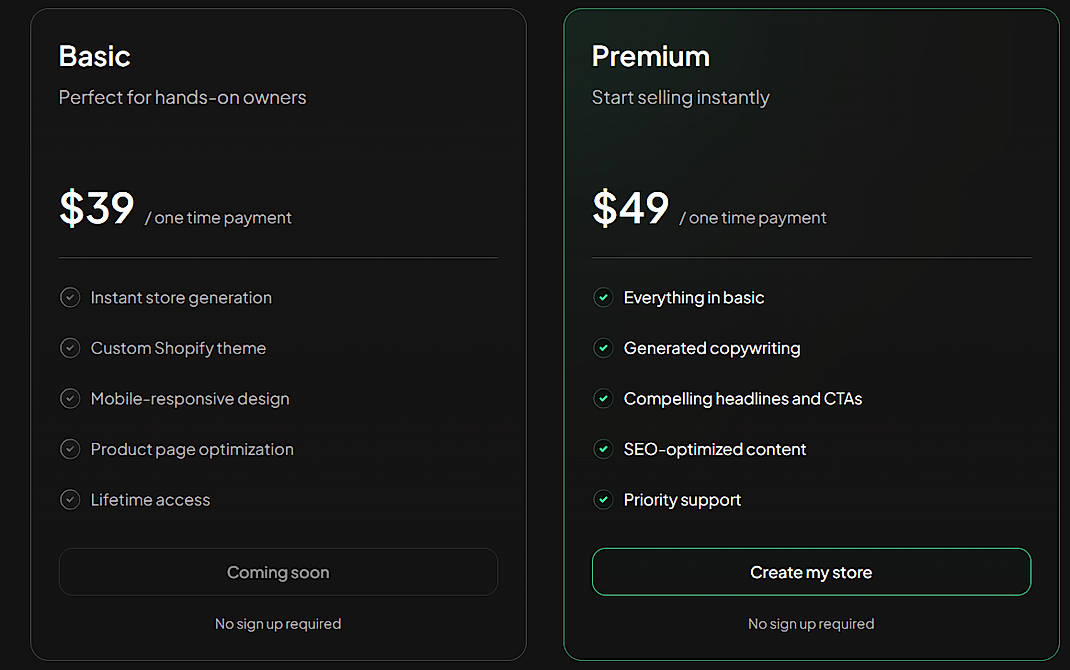Click the Generated copywriting check icon

(603, 348)
